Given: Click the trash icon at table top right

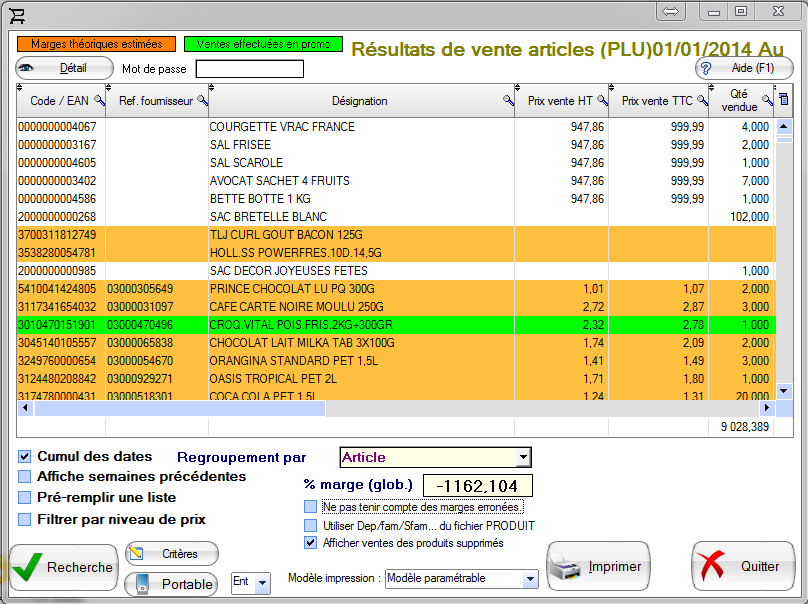Looking at the screenshot, I should (x=784, y=99).
